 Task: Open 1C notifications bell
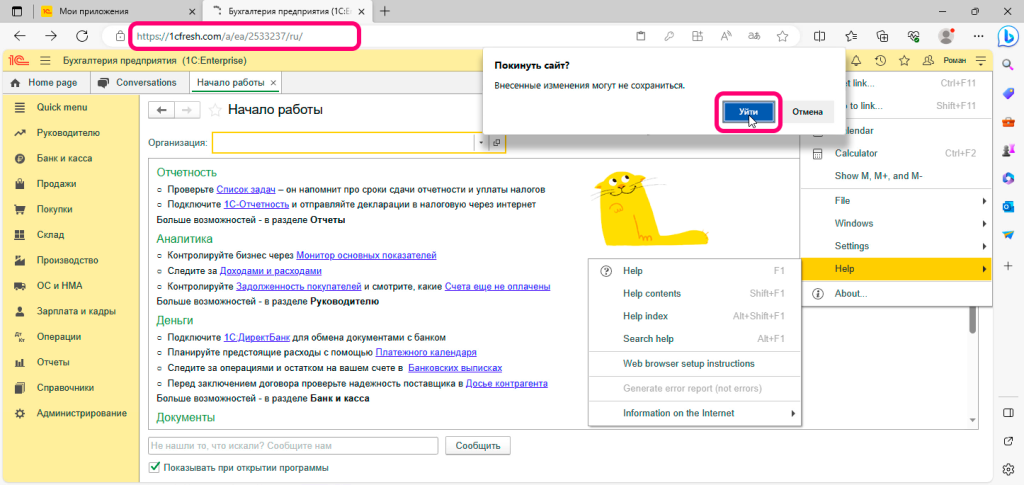[856, 61]
